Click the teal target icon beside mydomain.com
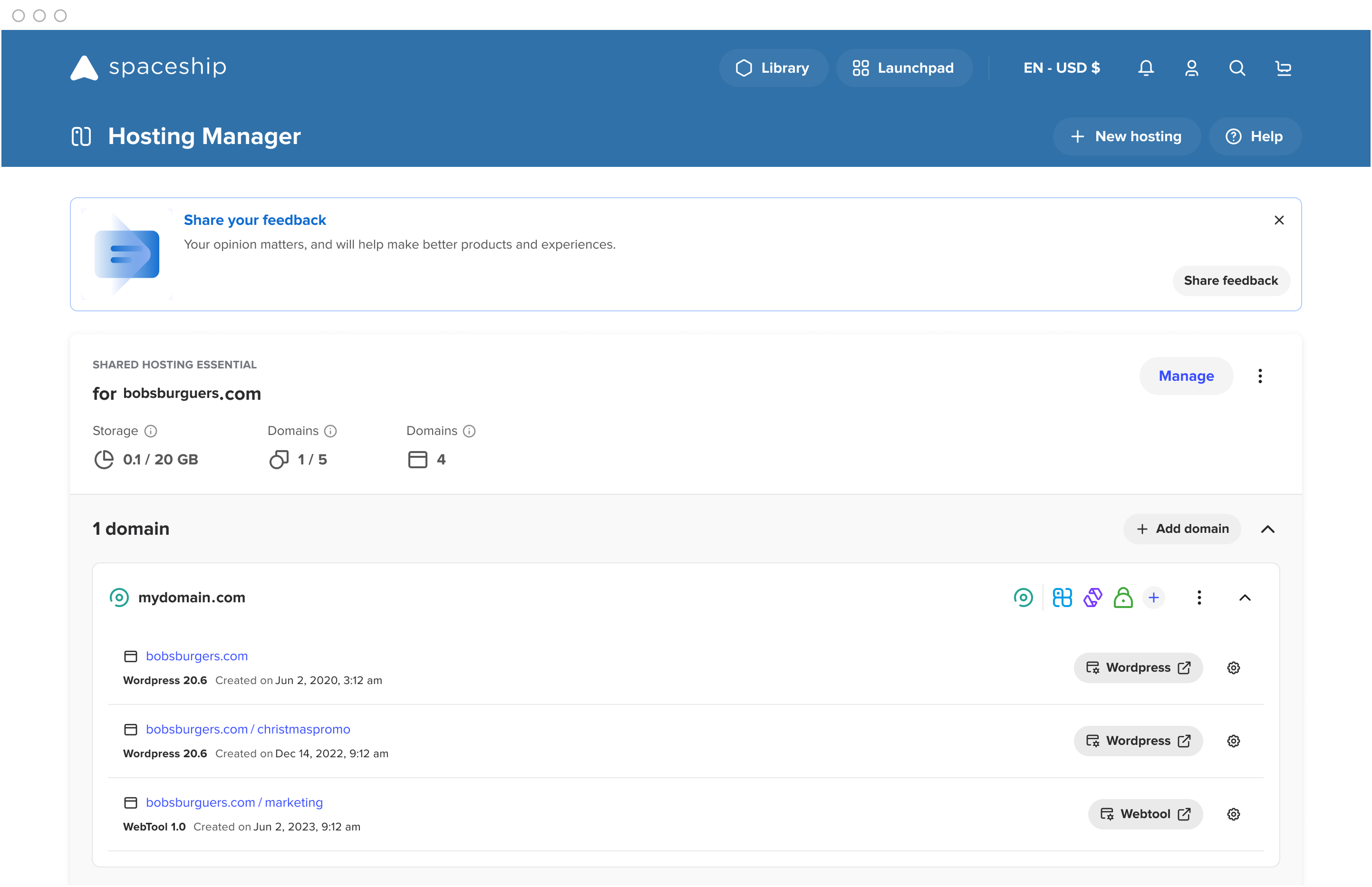Viewport: 1372px width, 887px height. 1023,598
